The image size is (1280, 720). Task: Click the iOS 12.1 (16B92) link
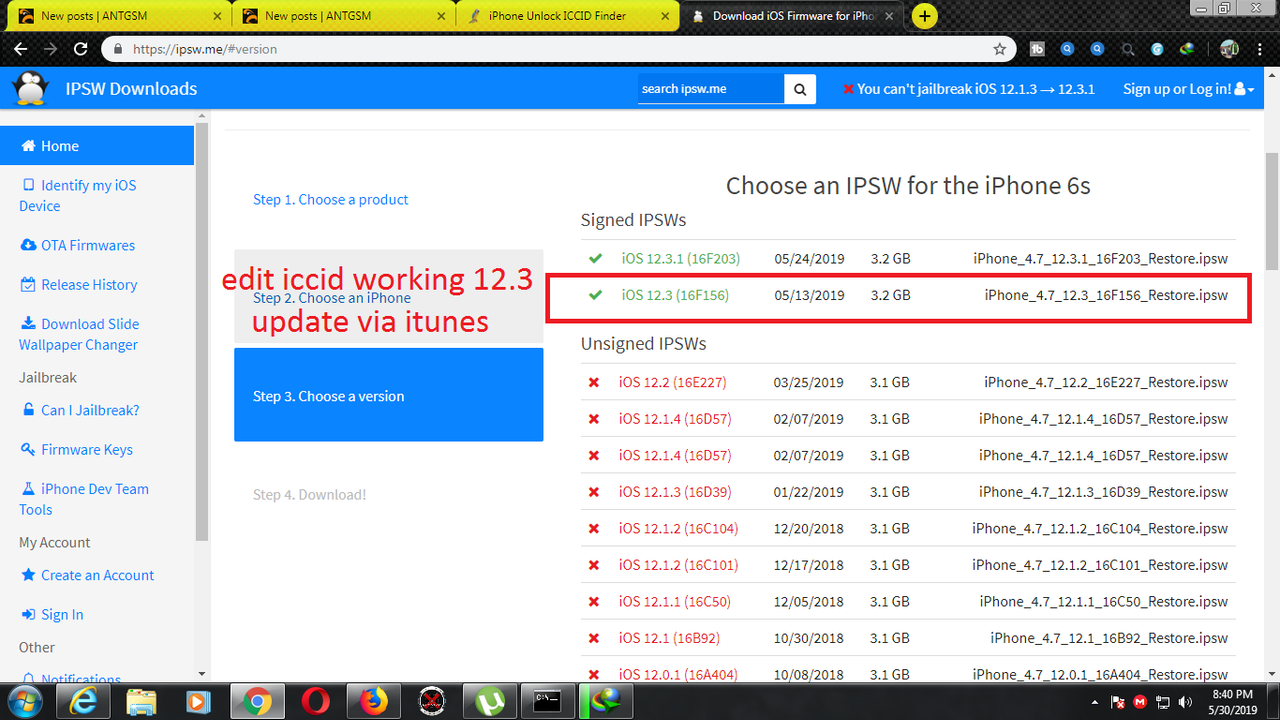tap(669, 637)
